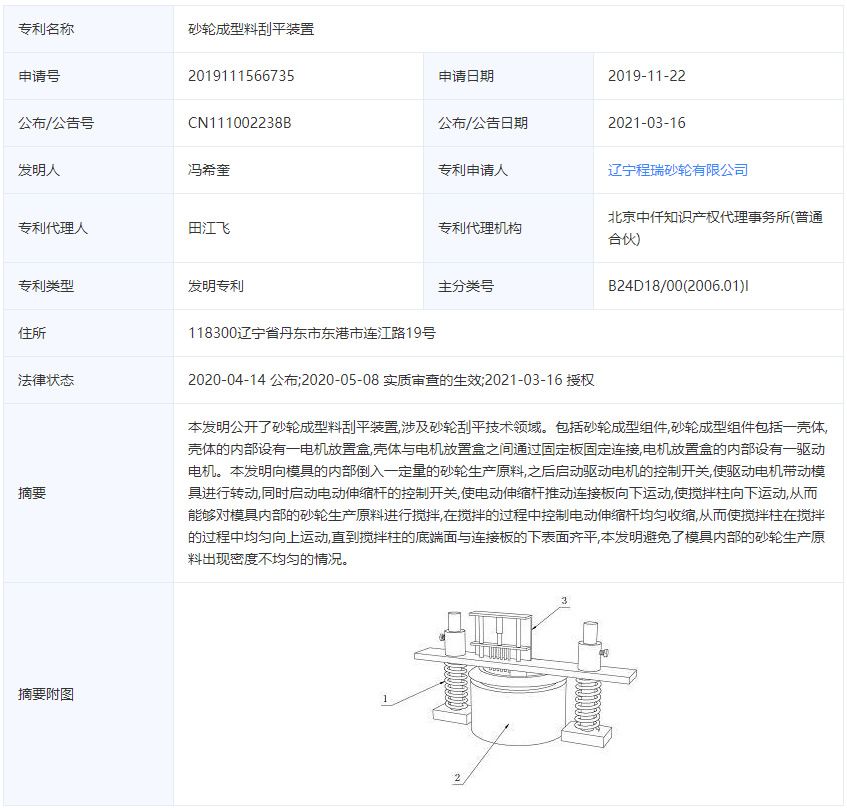Select the patent title 砂轮成型料刮平装置
The height and width of the screenshot is (812, 847).
pyautogui.click(x=251, y=29)
